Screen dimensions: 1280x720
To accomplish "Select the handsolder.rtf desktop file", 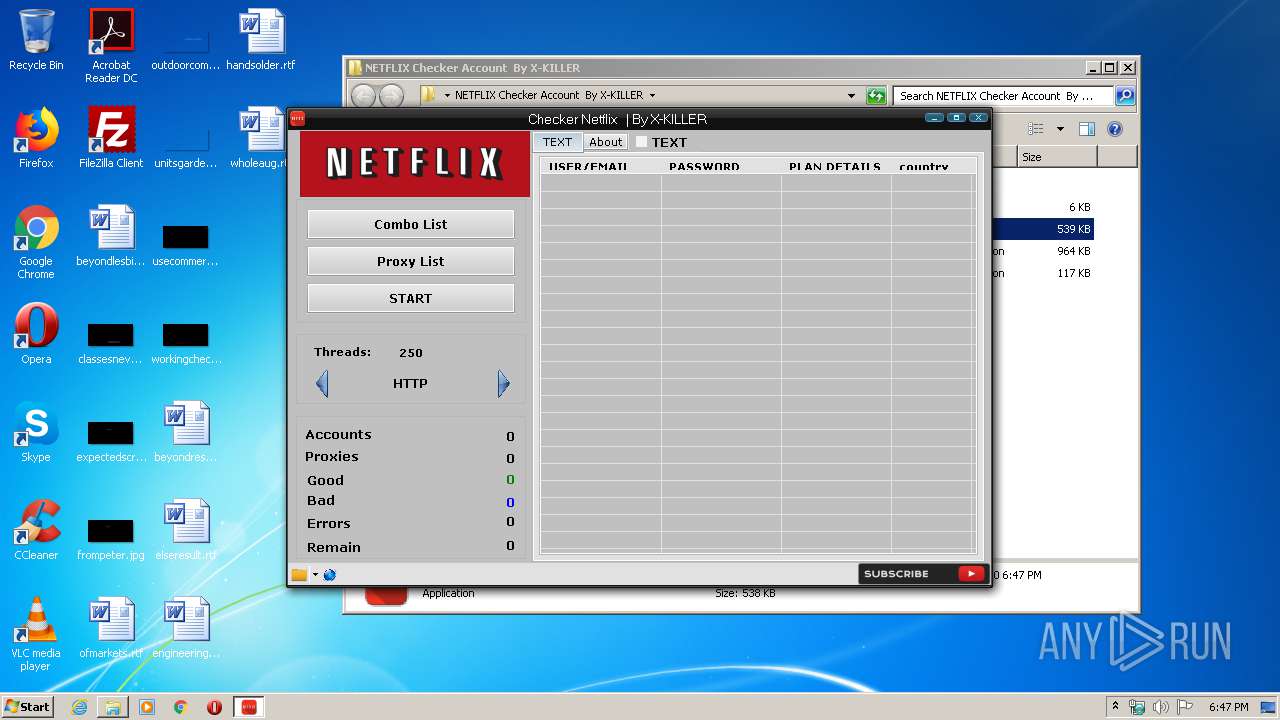I will point(261,41).
